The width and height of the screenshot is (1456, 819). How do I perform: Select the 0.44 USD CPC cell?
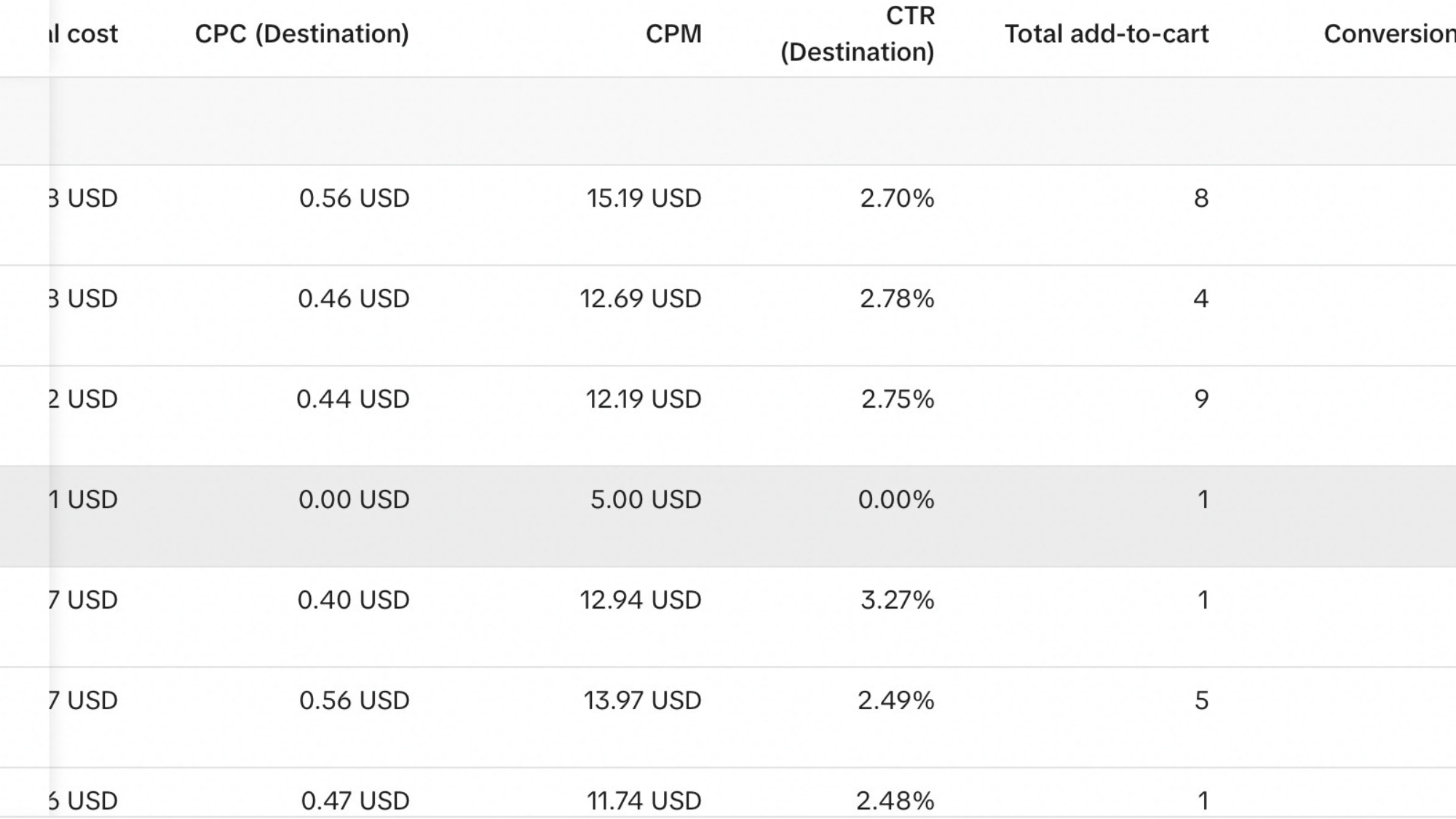353,399
